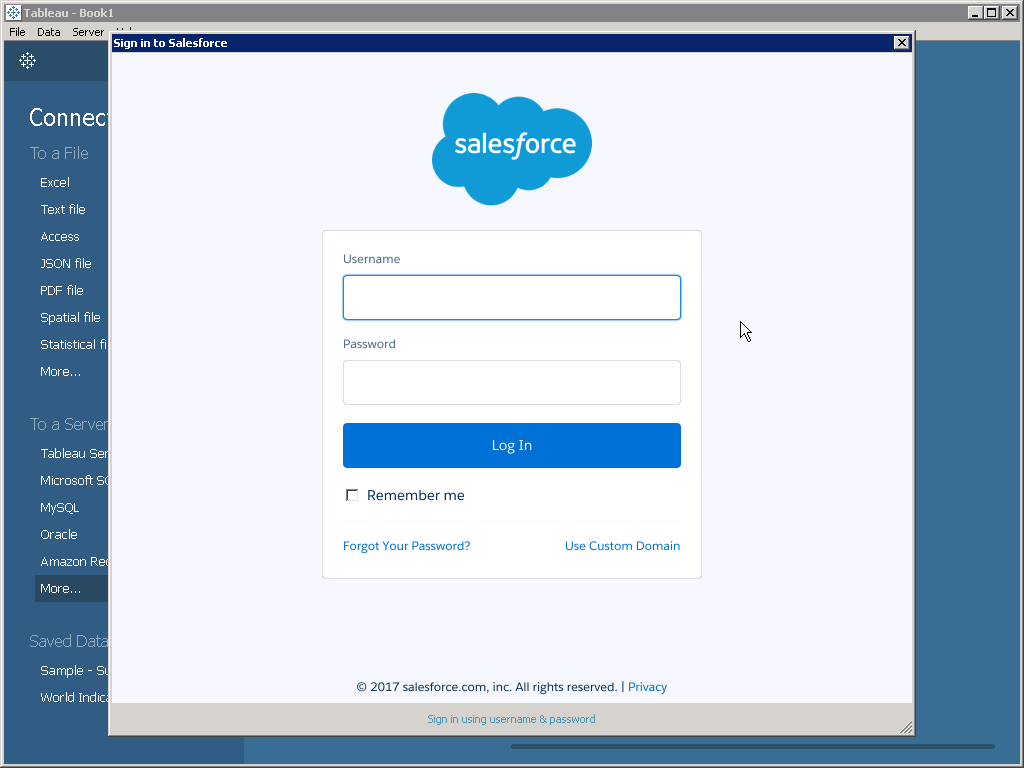Open the Forgot Your Password link

coord(406,546)
